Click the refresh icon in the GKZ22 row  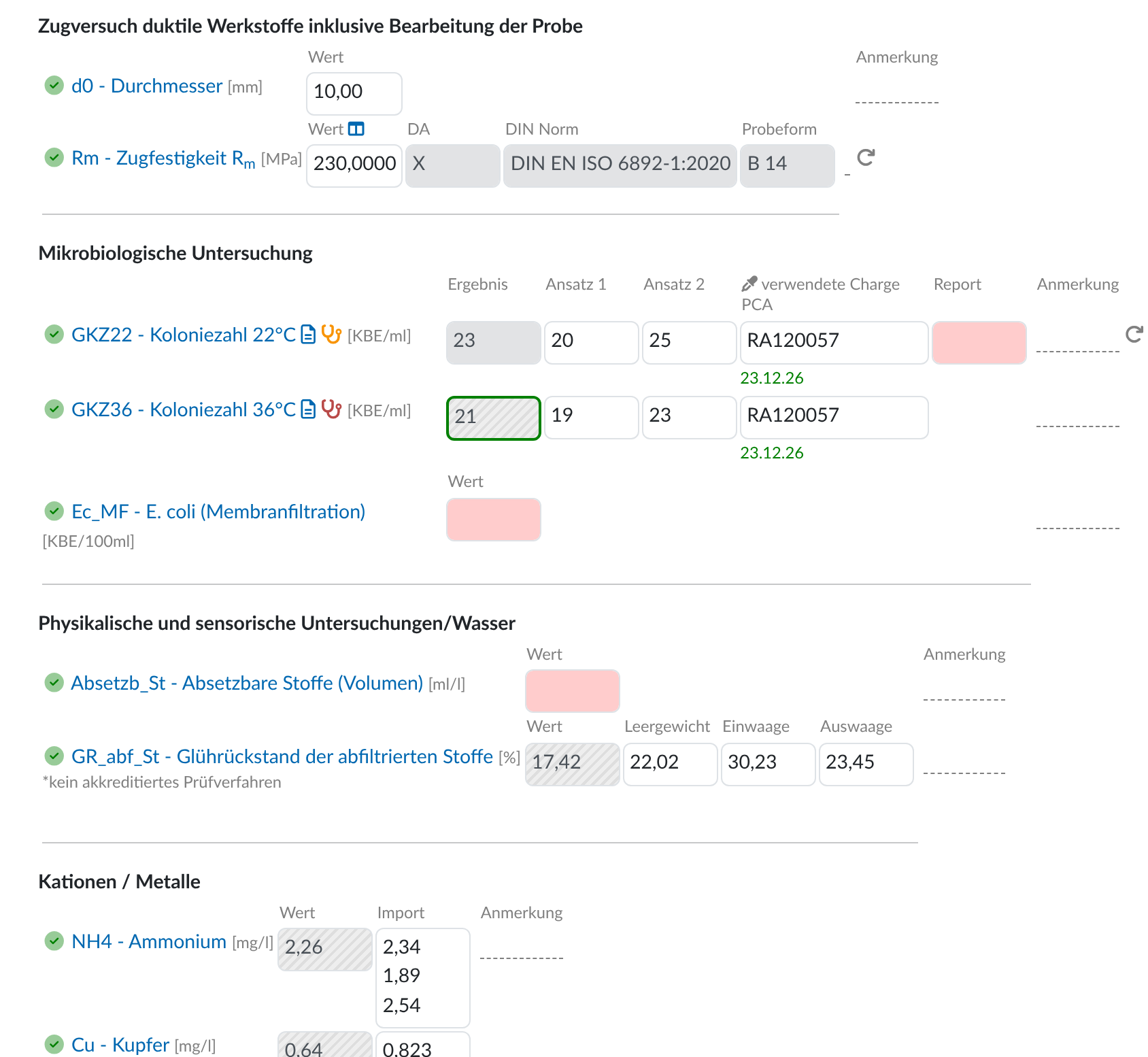point(1134,334)
